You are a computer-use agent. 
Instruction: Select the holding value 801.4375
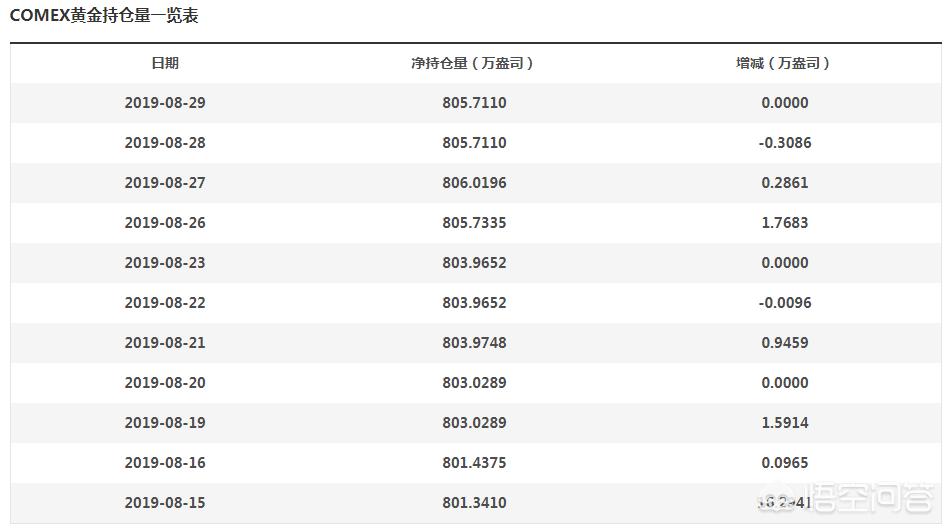[x=474, y=463]
